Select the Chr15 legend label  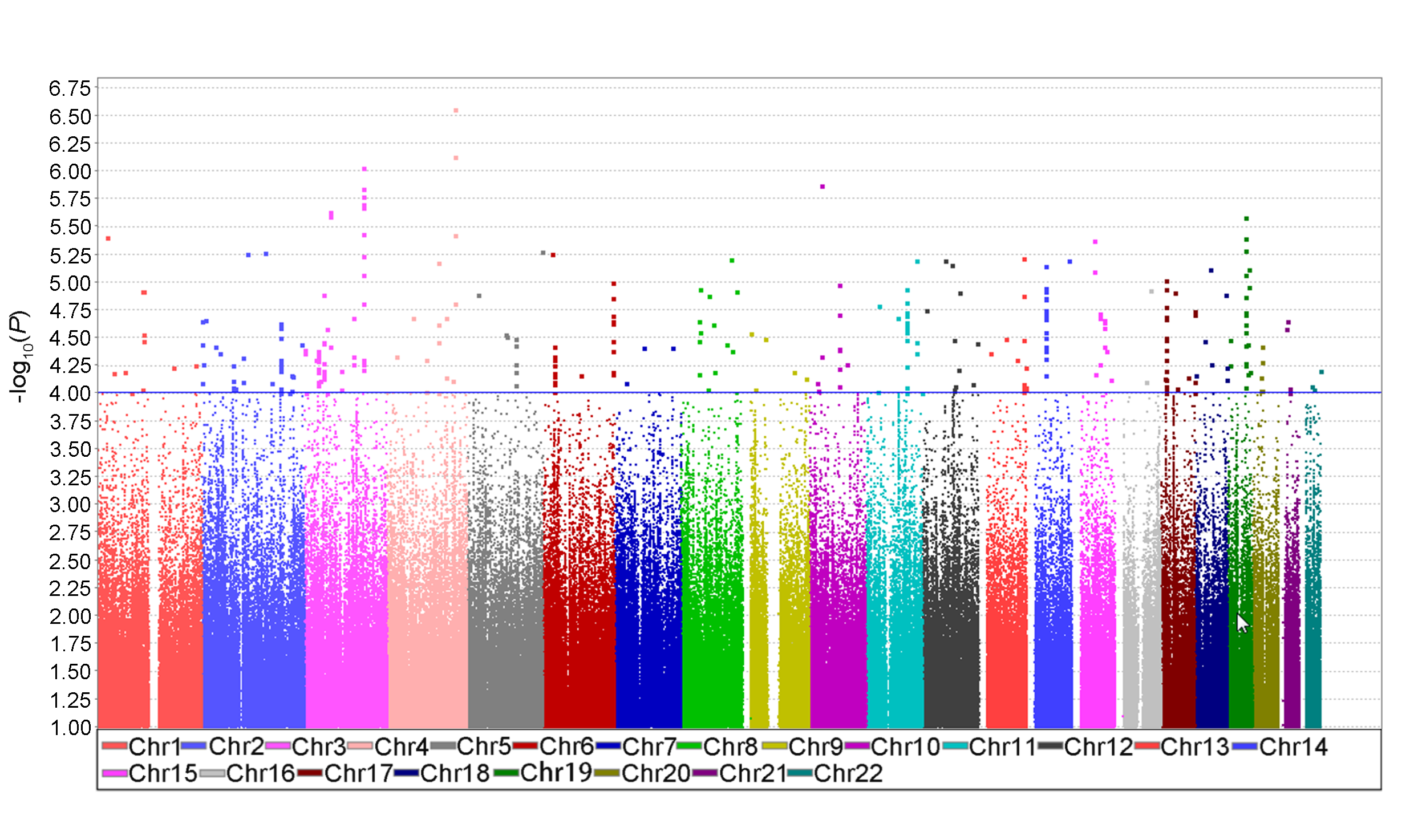(163, 774)
